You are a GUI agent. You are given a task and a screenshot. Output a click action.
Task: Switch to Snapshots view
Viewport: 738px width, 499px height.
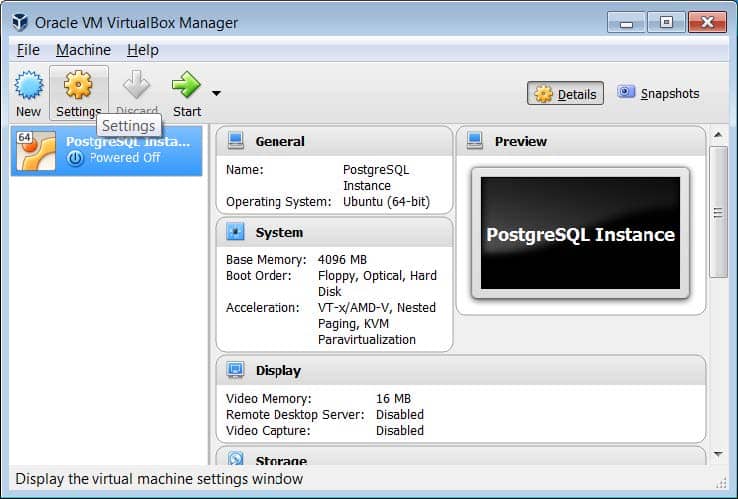658,93
